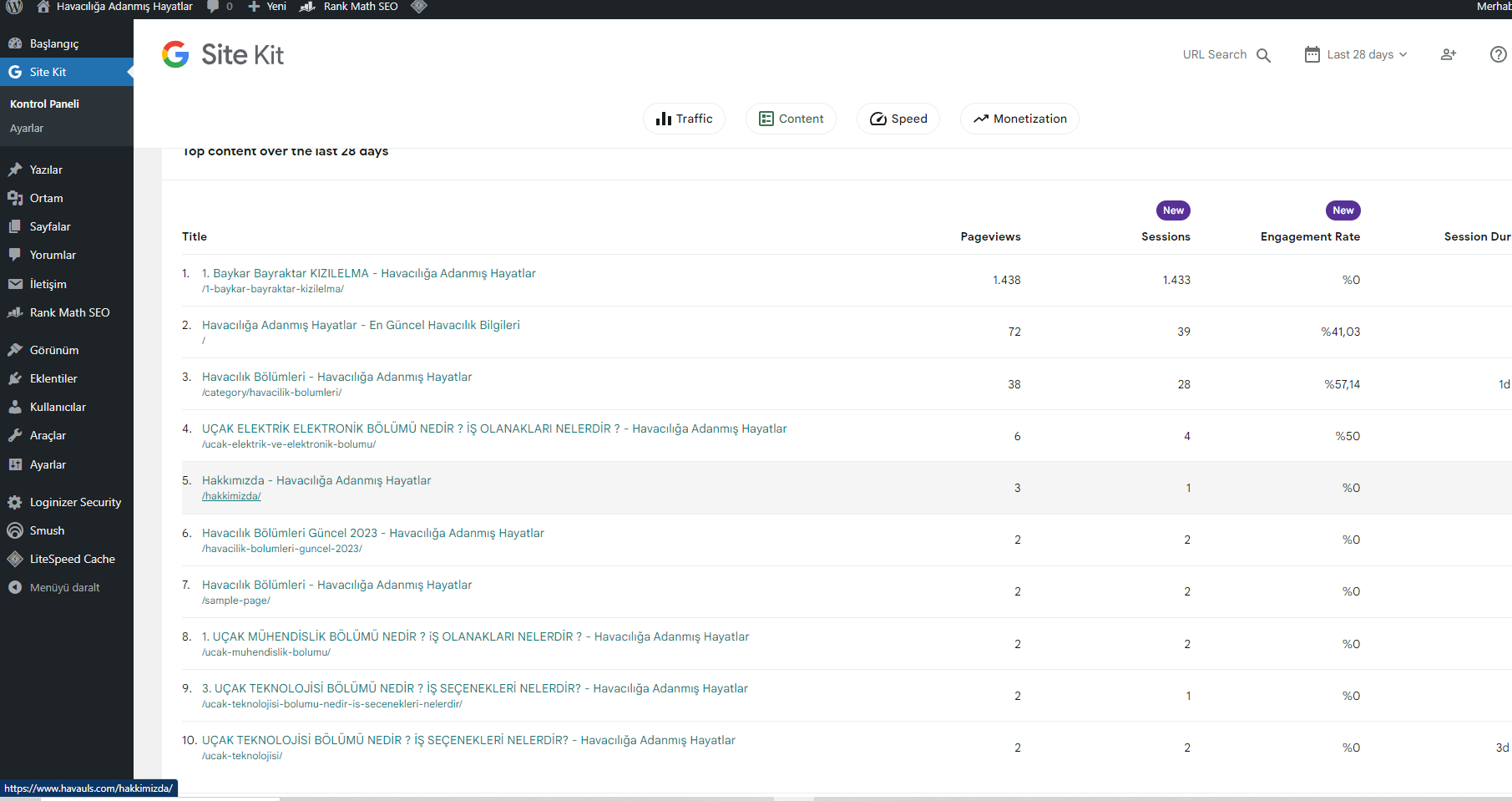
Task: Open Site Kit Ayarlar submenu item
Action: [x=27, y=128]
